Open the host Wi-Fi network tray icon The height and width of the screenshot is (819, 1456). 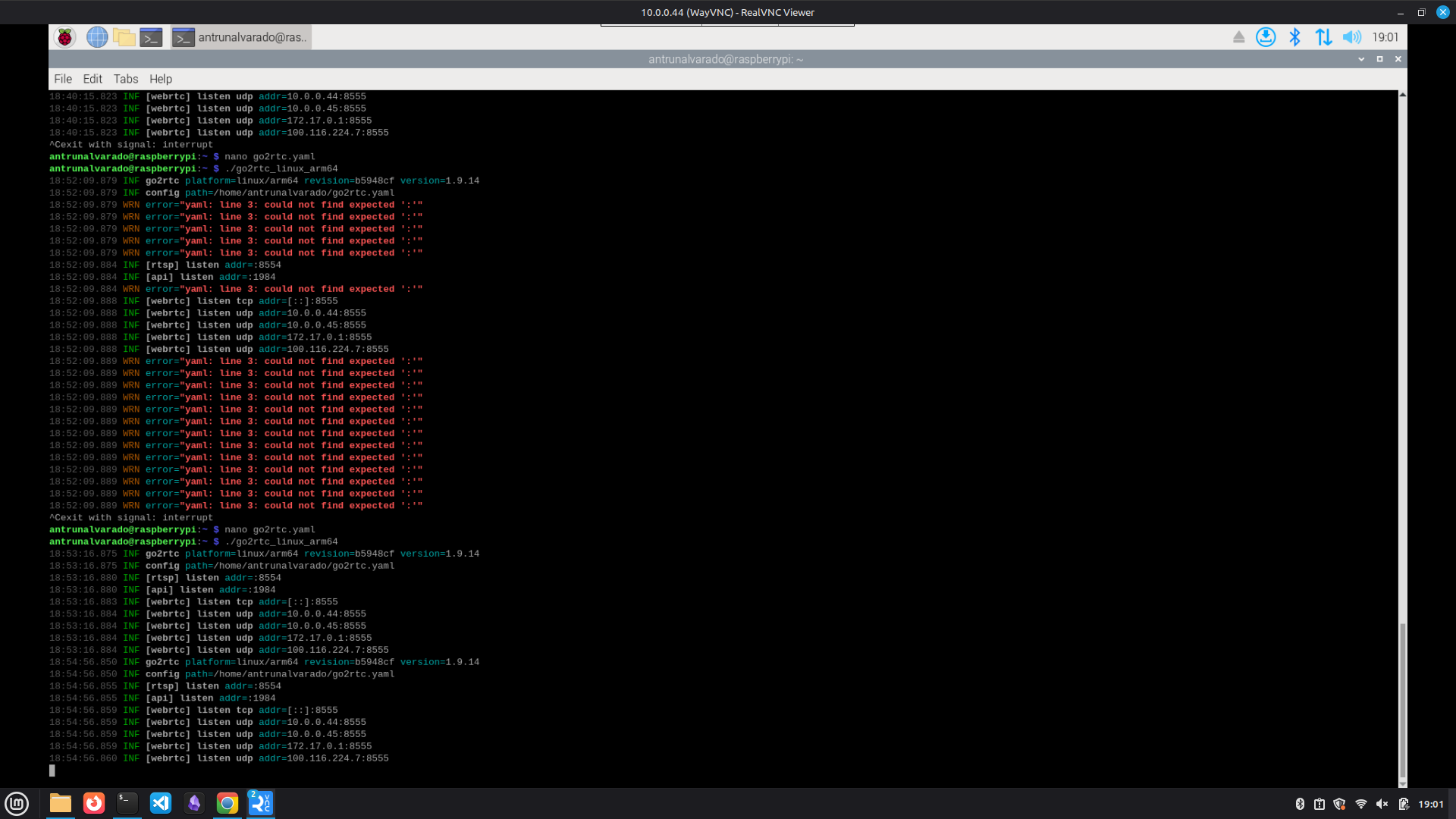(1361, 804)
